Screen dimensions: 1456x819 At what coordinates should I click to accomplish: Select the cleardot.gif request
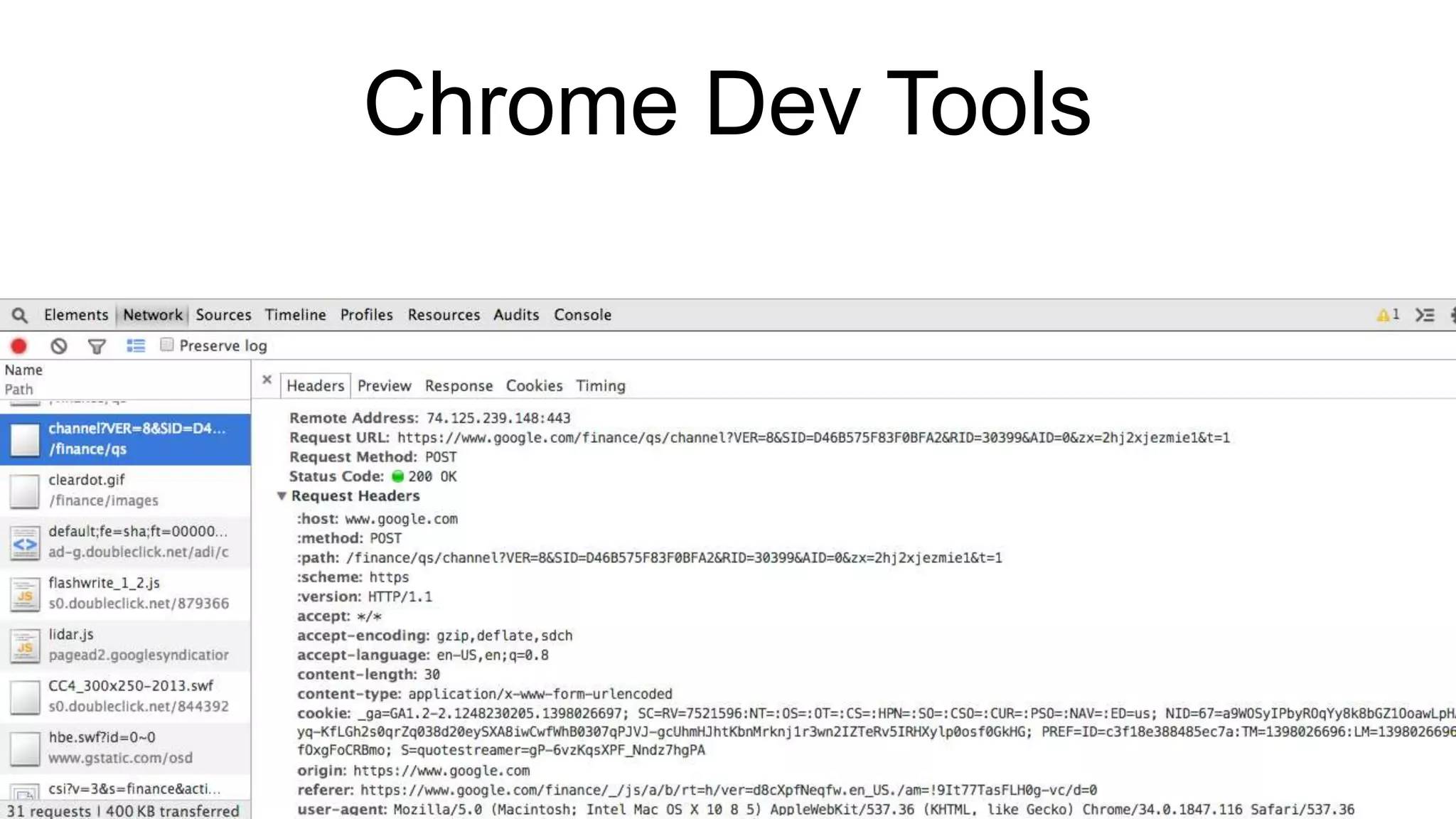(125, 491)
